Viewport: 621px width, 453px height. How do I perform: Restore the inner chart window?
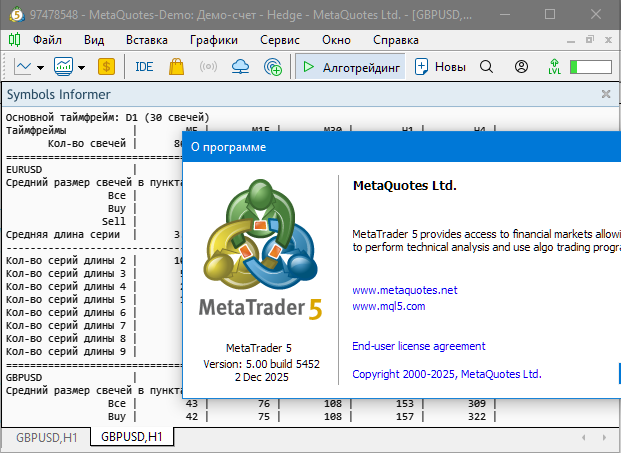pos(590,40)
